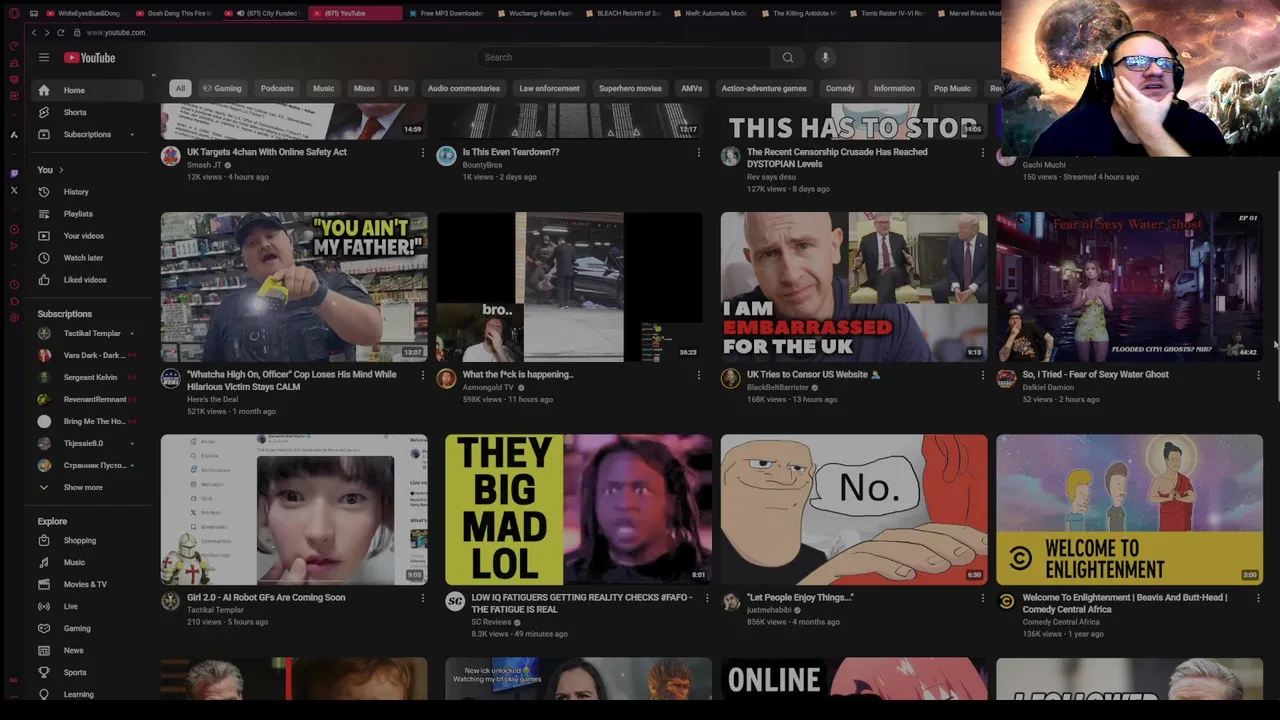The height and width of the screenshot is (720, 1280).
Task: Go forward with the browser forward arrow
Action: (x=47, y=33)
